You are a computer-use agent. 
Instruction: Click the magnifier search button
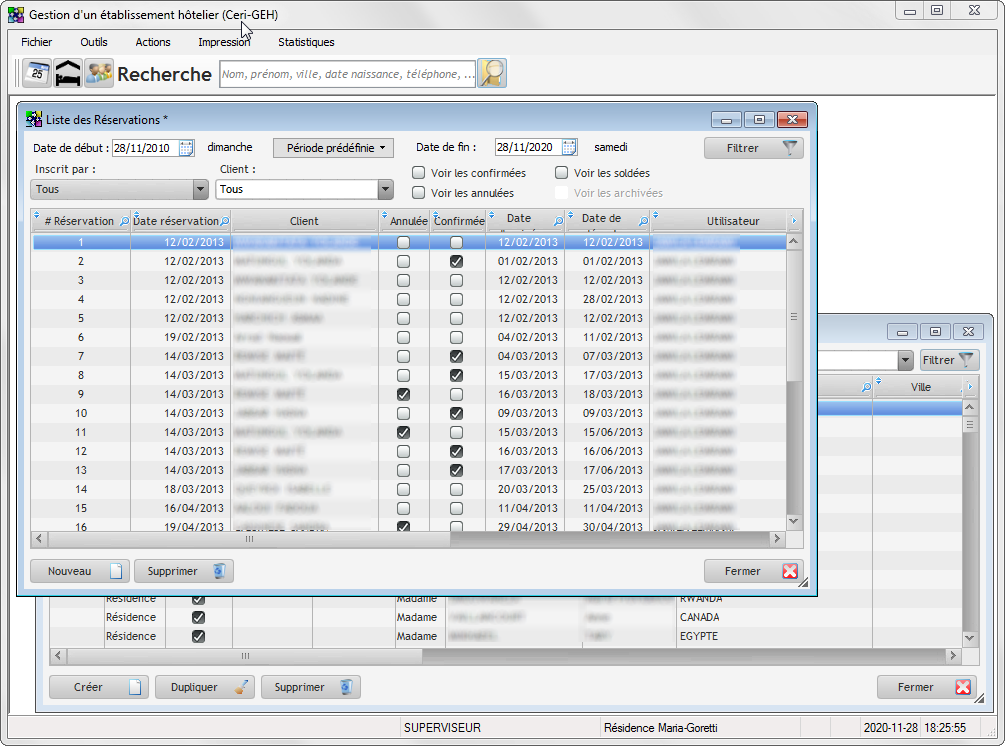click(x=491, y=73)
